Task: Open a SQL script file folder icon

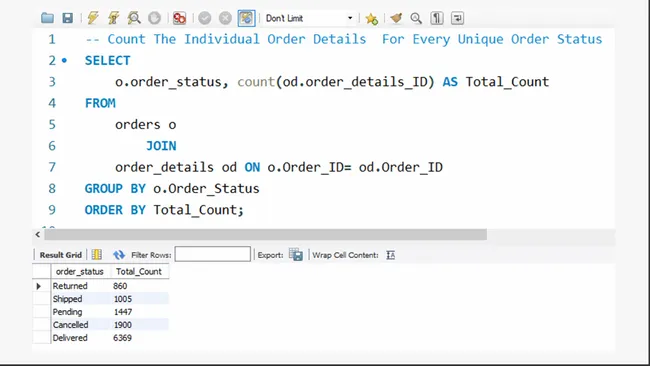Action: pos(47,18)
